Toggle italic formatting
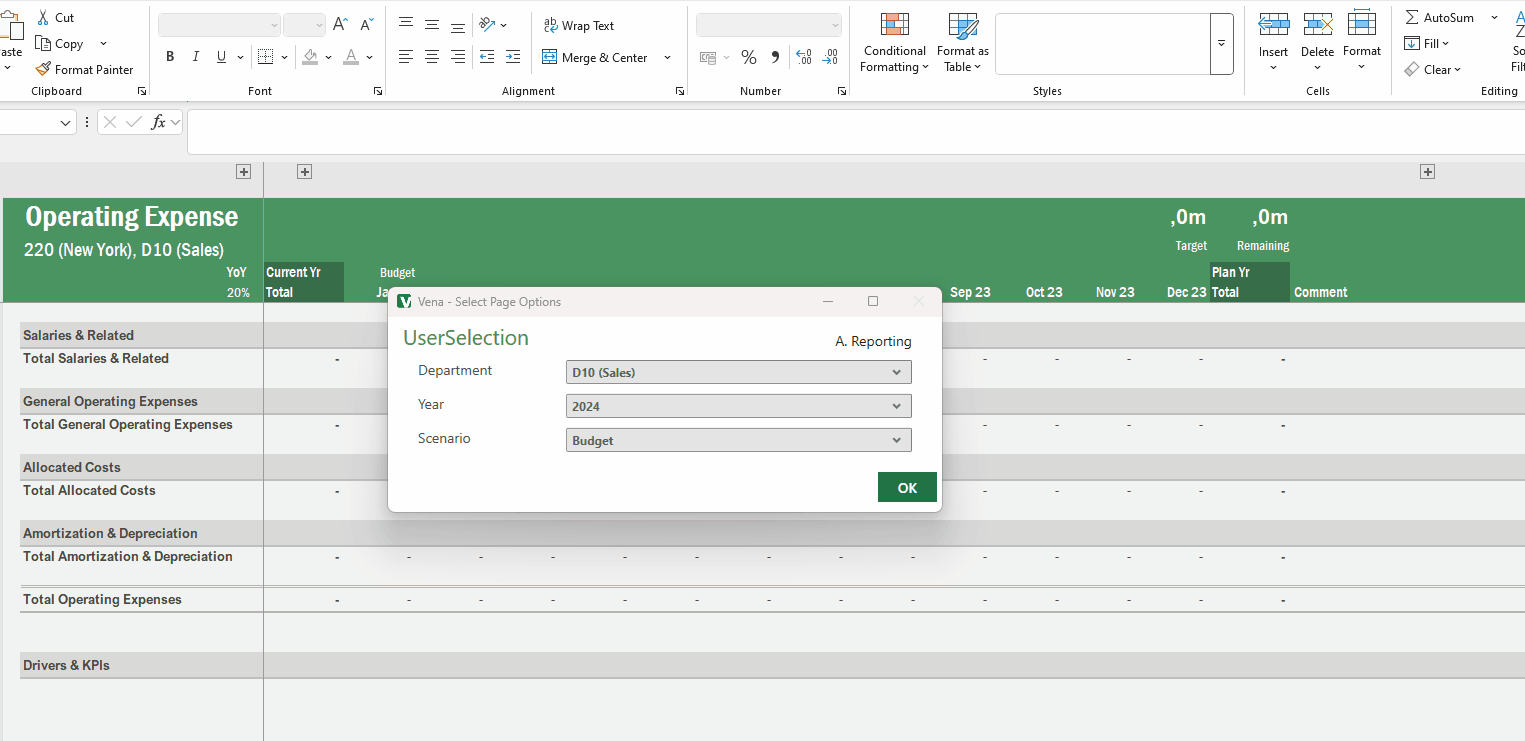1525x741 pixels. (x=195, y=56)
